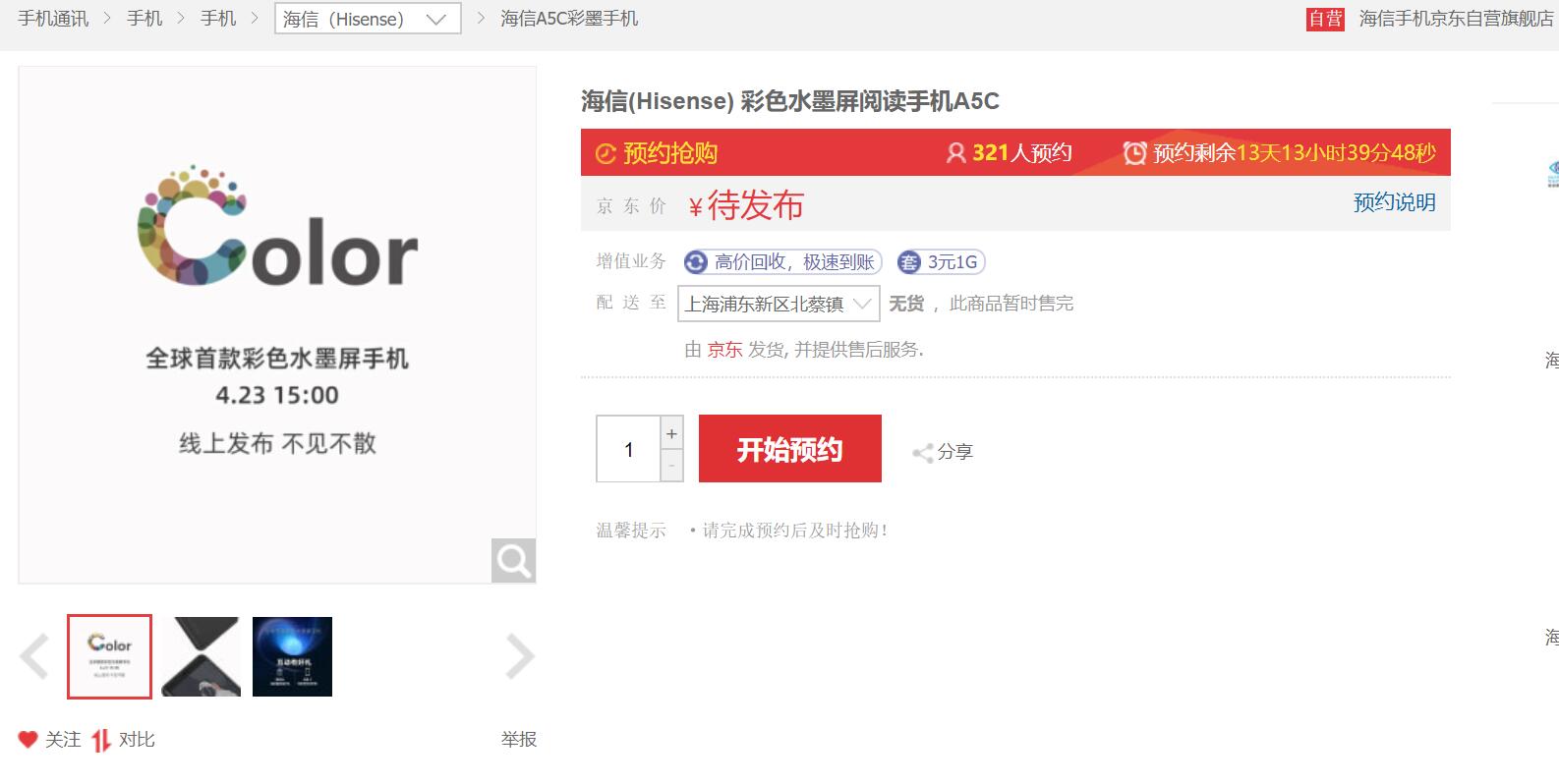Click the 待发布 price text

point(755,205)
